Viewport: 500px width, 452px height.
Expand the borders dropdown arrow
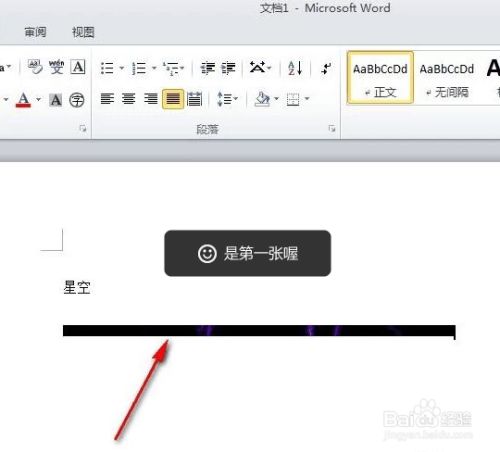click(307, 99)
